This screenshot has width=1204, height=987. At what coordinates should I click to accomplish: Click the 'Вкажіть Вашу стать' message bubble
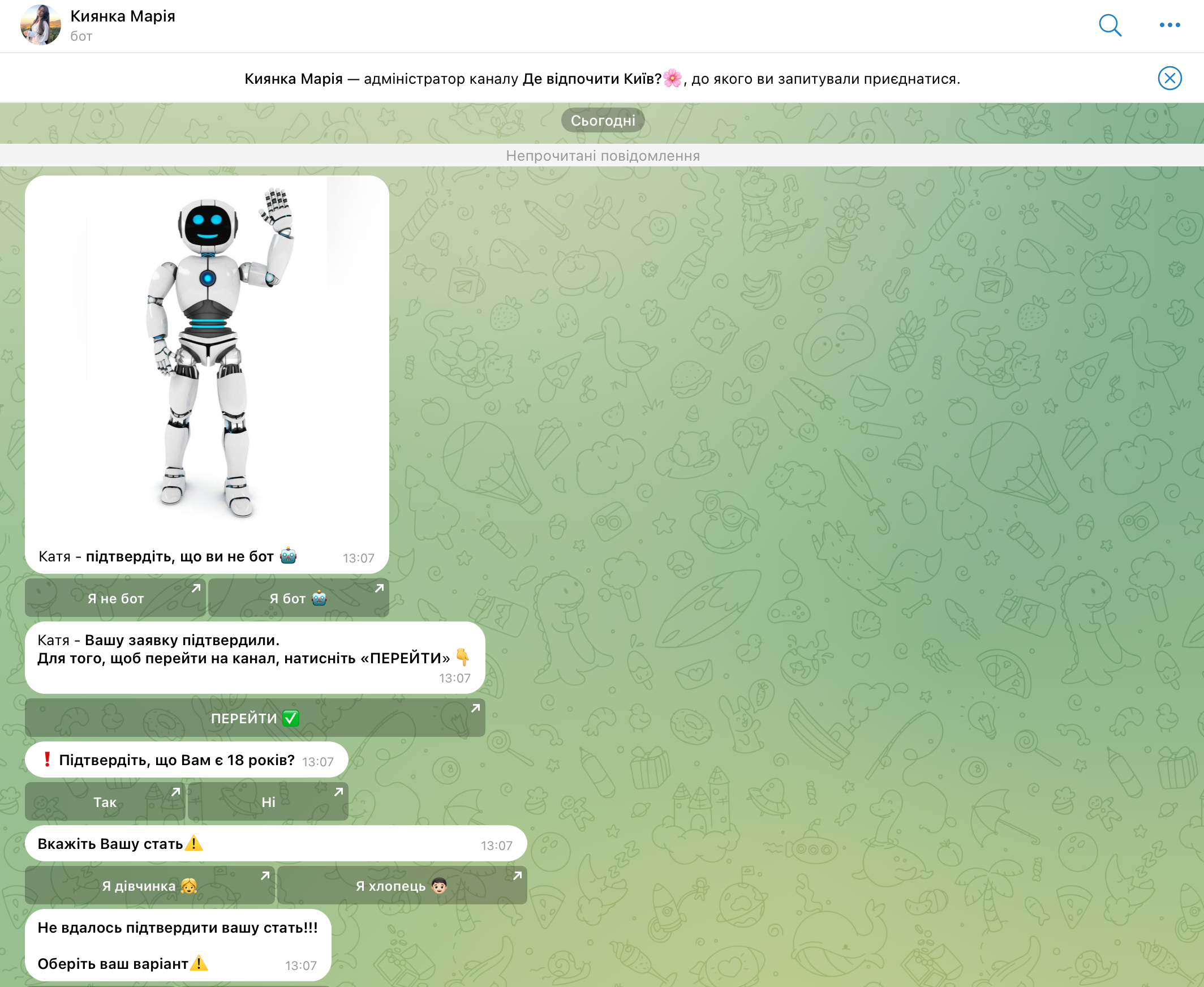(275, 844)
